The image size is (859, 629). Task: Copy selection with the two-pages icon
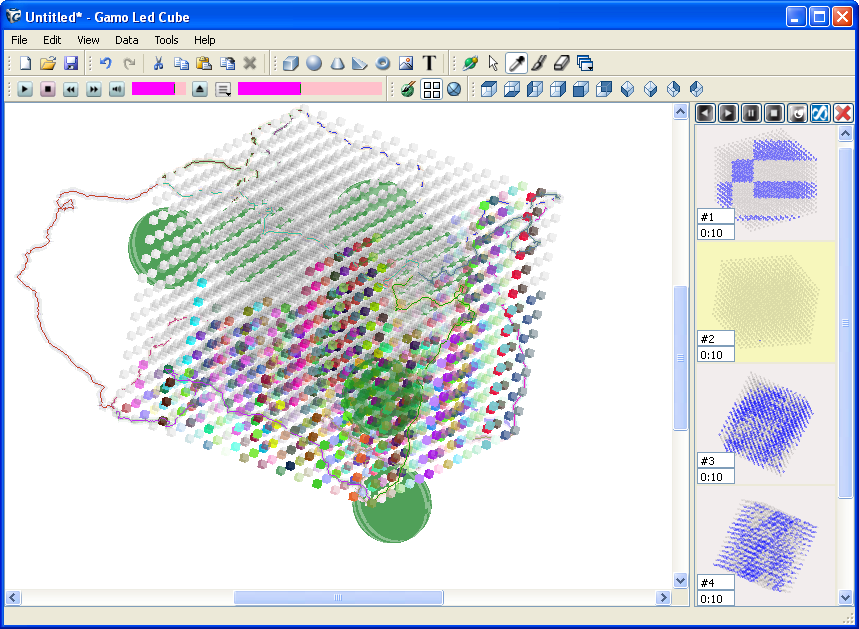tap(181, 64)
